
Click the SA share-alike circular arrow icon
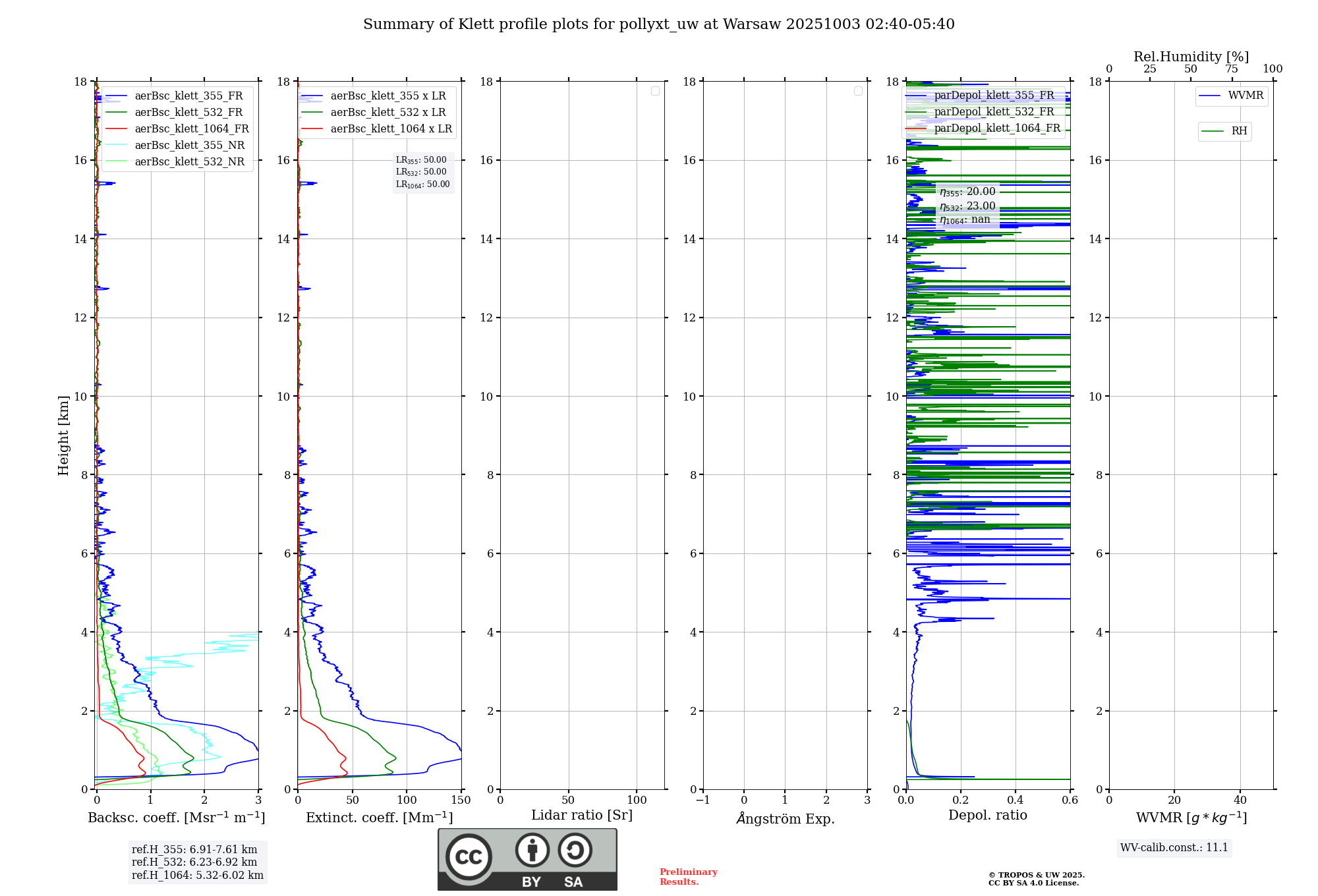tap(575, 850)
